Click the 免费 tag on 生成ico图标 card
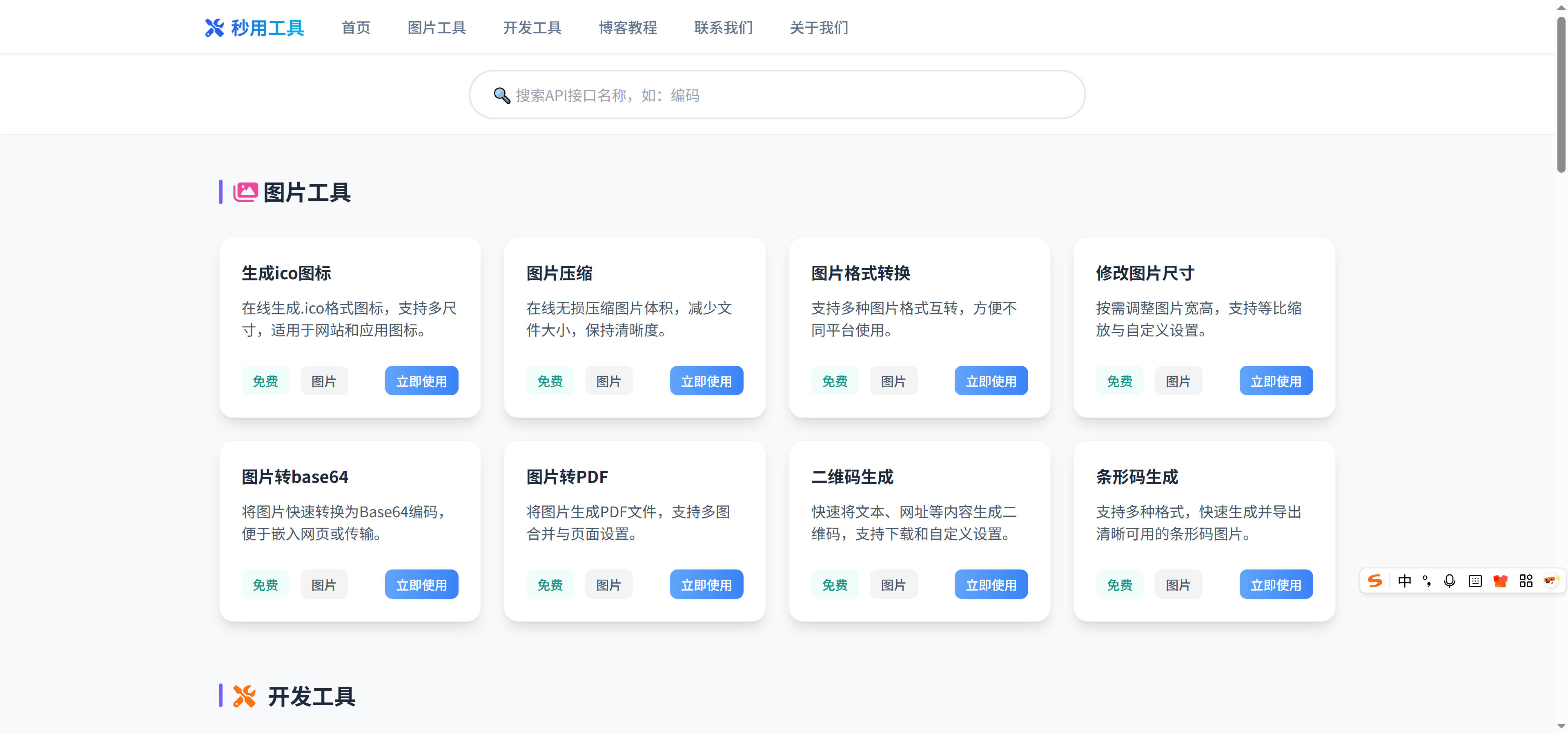The image size is (1568, 734). 265,380
